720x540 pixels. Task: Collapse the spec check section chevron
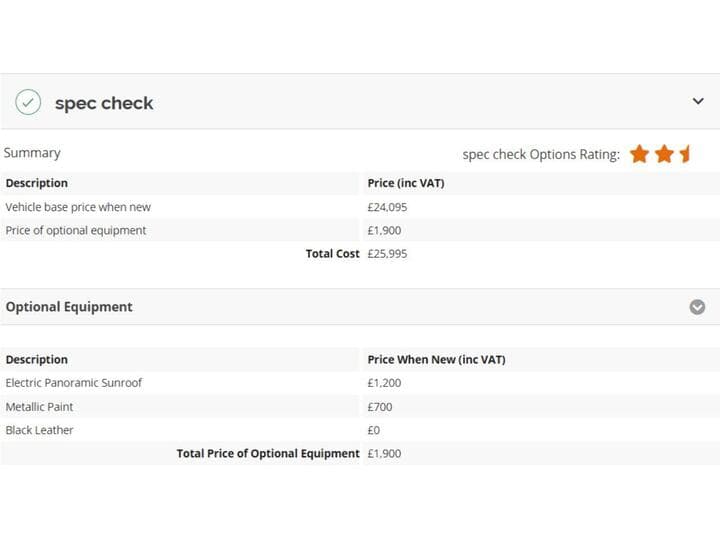(x=698, y=101)
